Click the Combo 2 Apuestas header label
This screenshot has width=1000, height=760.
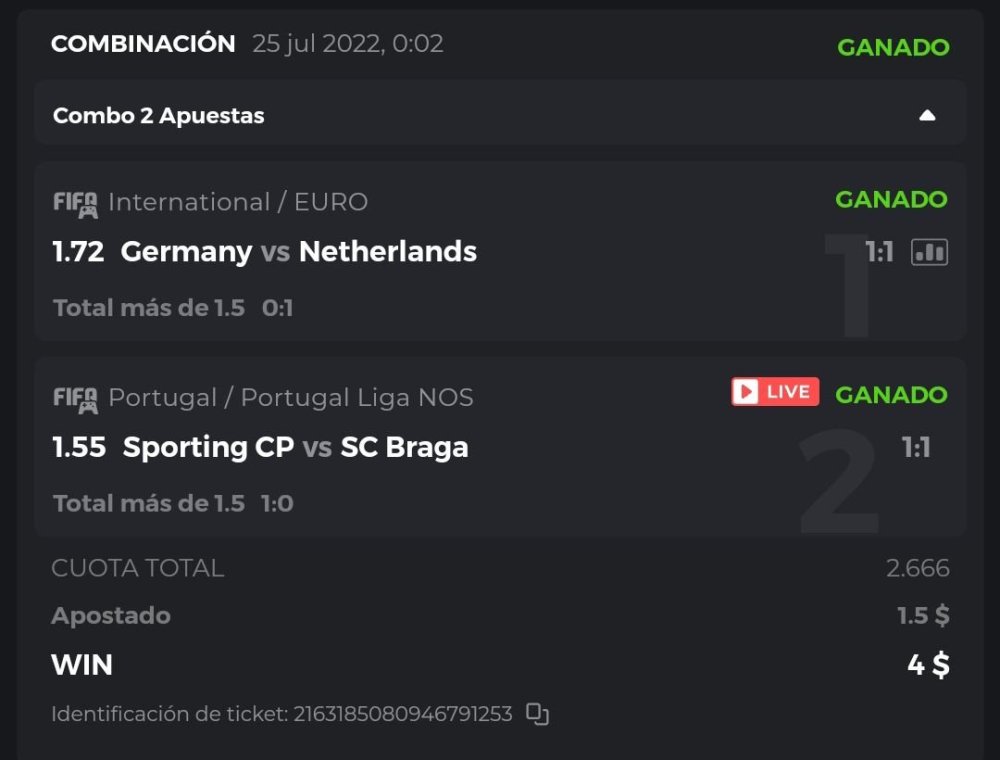(159, 115)
